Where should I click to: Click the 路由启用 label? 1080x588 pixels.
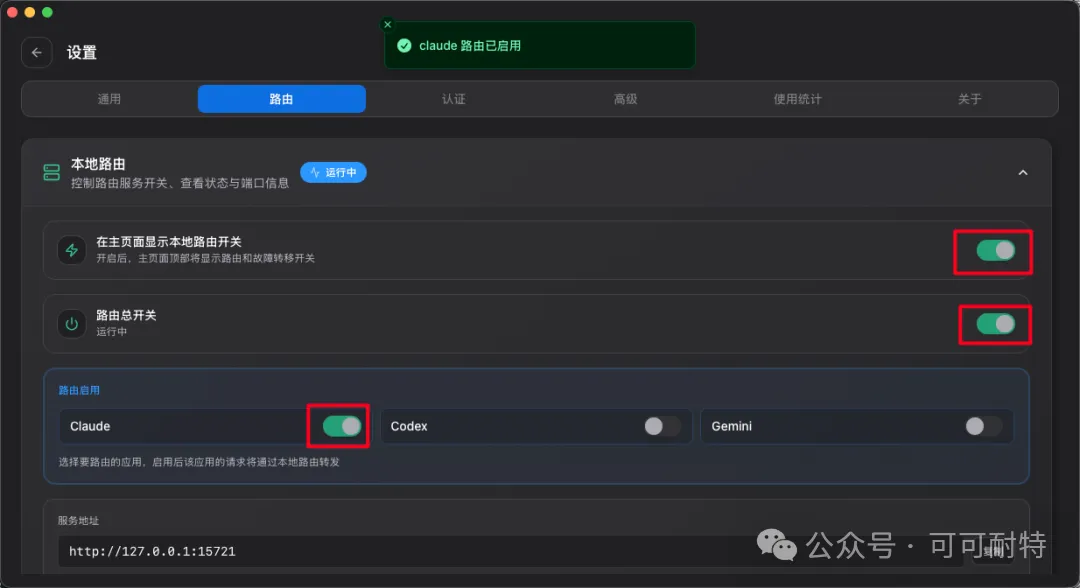click(x=79, y=390)
